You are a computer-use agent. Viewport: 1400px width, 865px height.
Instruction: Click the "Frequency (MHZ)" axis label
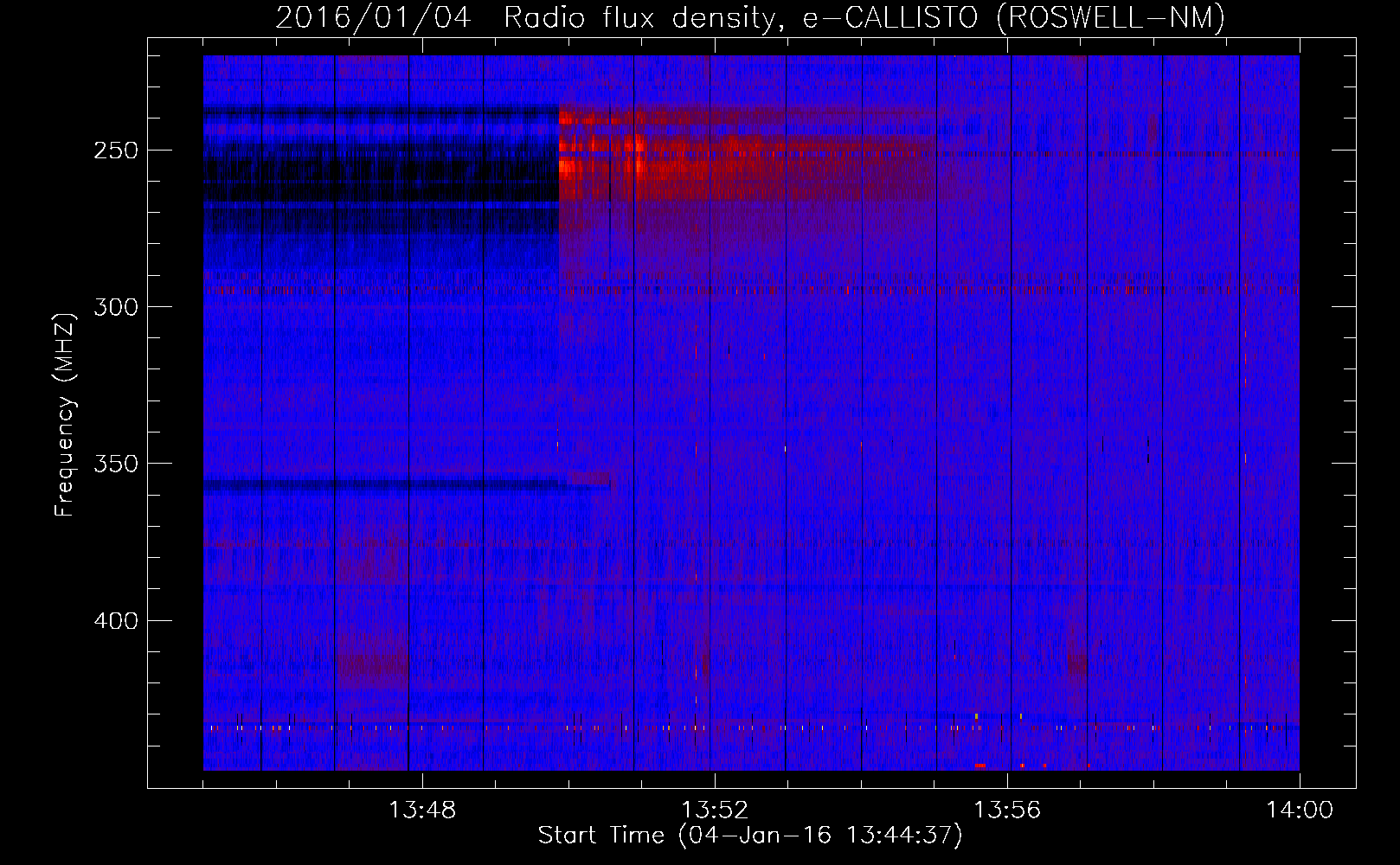pos(65,414)
